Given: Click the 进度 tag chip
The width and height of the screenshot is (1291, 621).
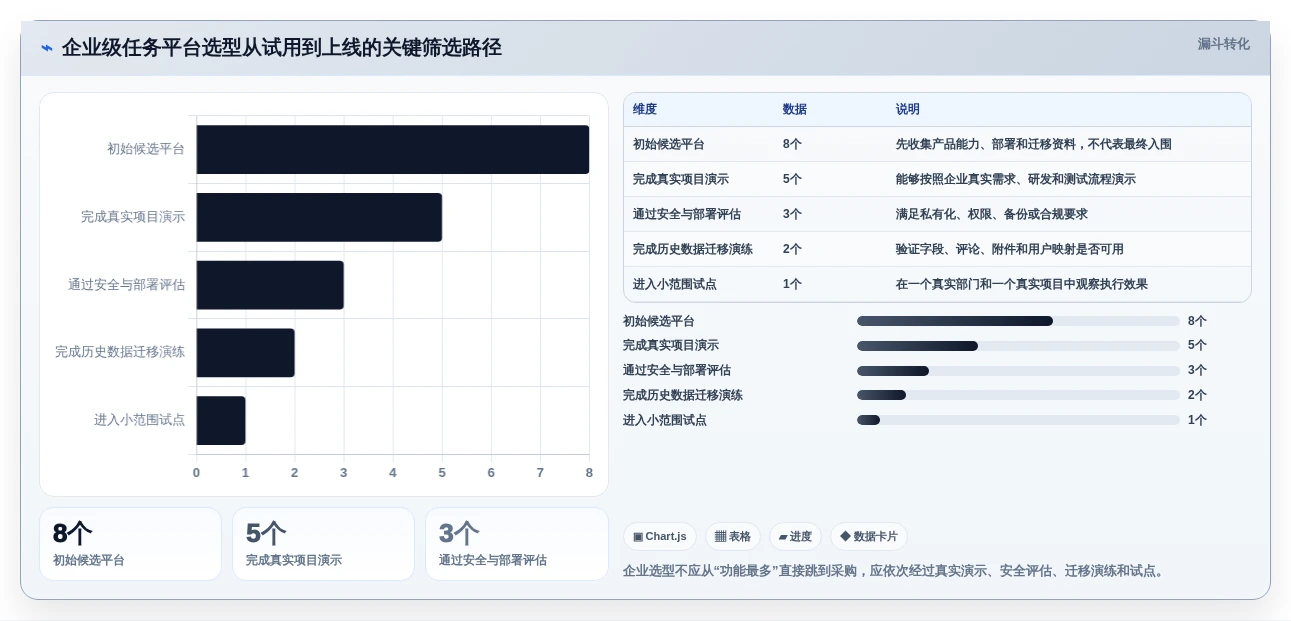Looking at the screenshot, I should pos(795,537).
